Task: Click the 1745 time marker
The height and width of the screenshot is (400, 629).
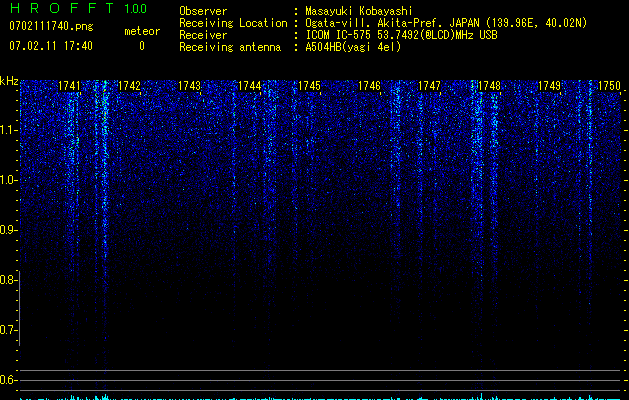Action: click(309, 86)
